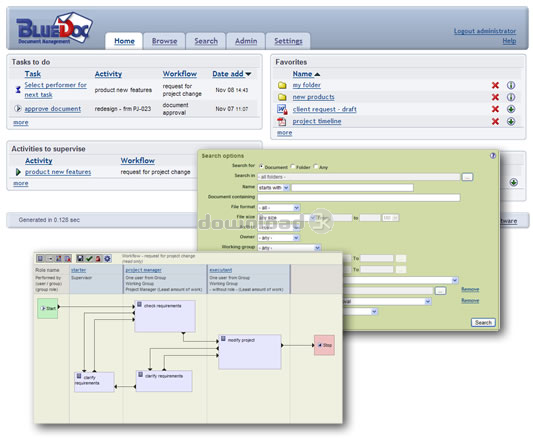Remove 'my folder' from favorites with red X
The width and height of the screenshot is (533, 442).
coord(495,85)
